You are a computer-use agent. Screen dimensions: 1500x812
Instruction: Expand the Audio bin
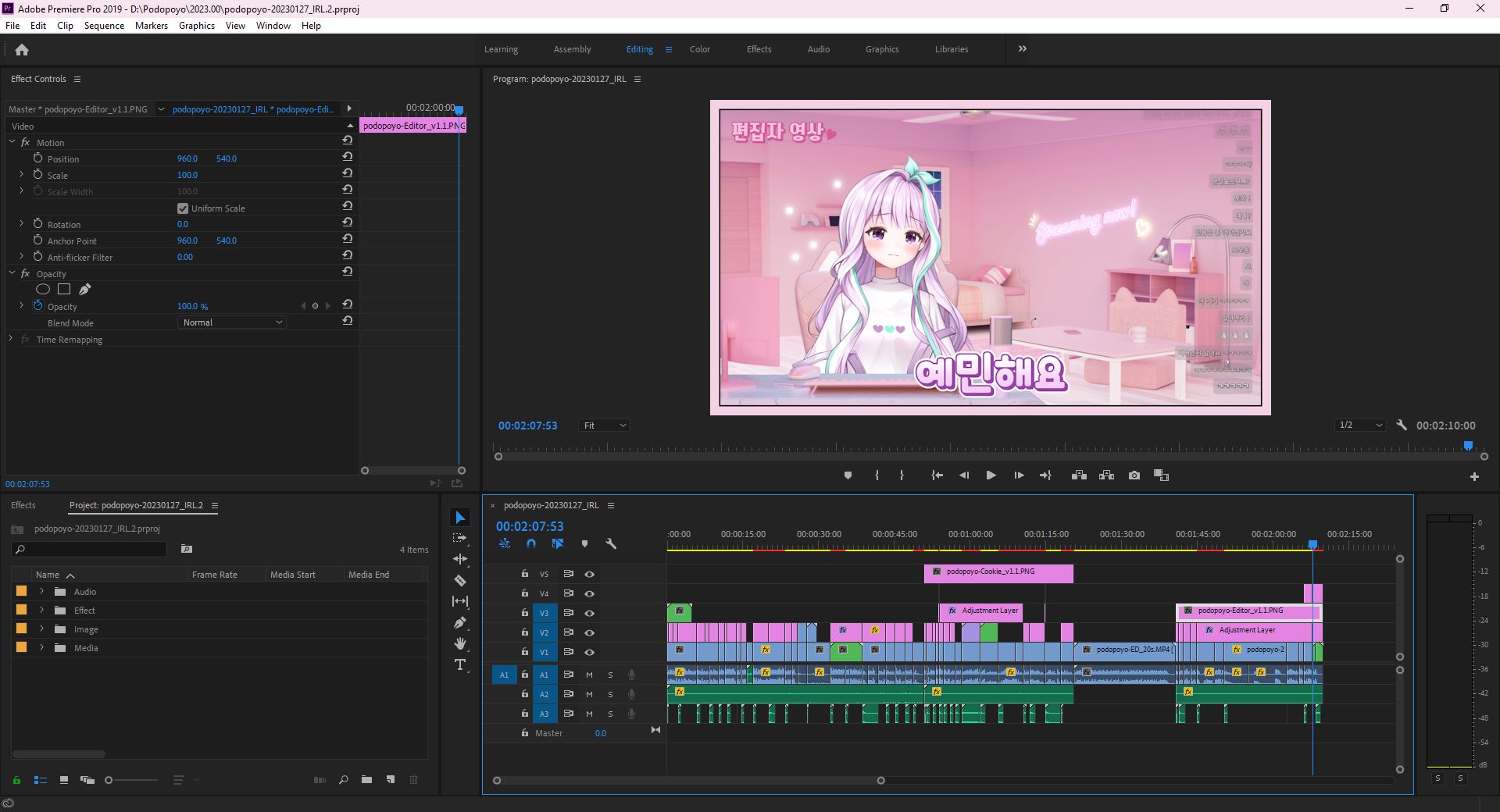(x=41, y=592)
